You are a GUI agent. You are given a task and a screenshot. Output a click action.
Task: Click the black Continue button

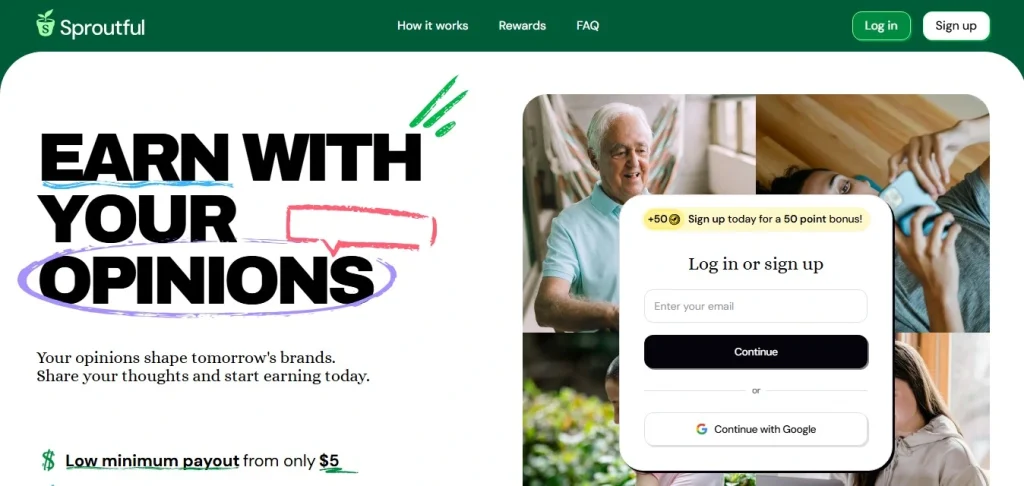(x=756, y=351)
